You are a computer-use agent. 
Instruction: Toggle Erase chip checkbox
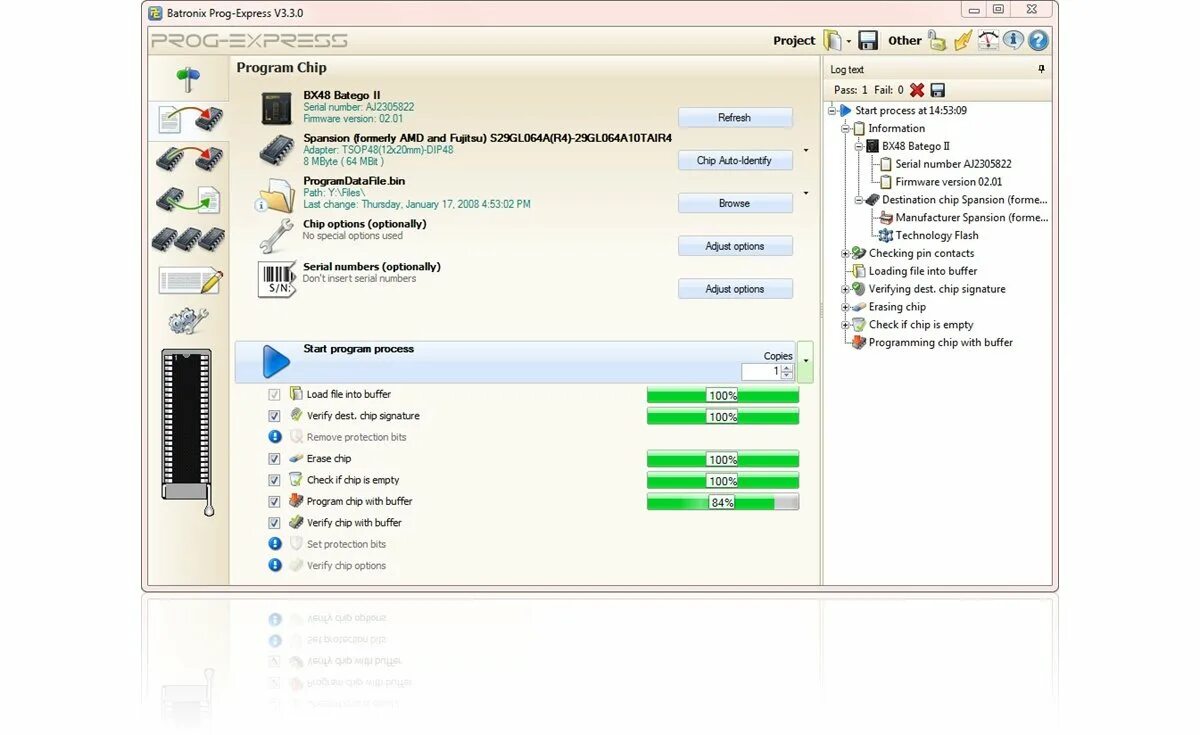274,459
